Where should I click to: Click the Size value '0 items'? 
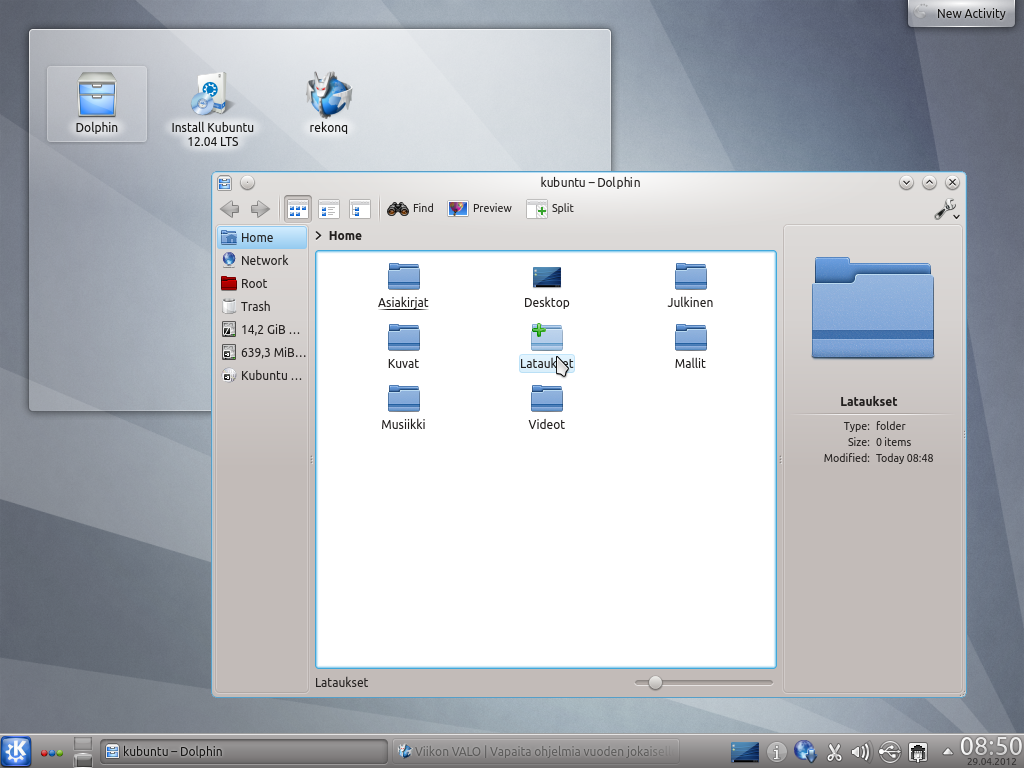coord(893,442)
